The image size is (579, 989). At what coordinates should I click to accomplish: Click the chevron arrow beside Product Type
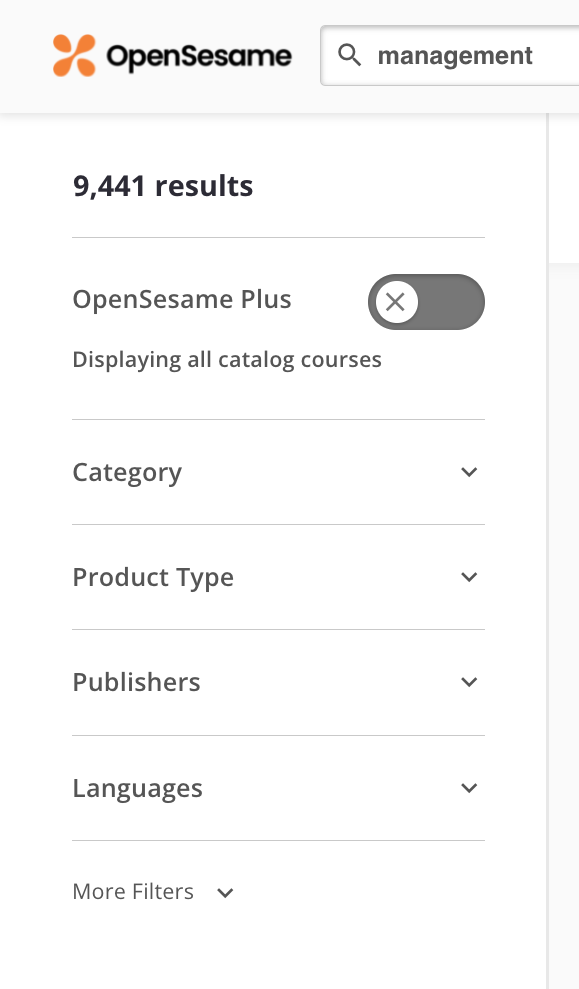(469, 577)
